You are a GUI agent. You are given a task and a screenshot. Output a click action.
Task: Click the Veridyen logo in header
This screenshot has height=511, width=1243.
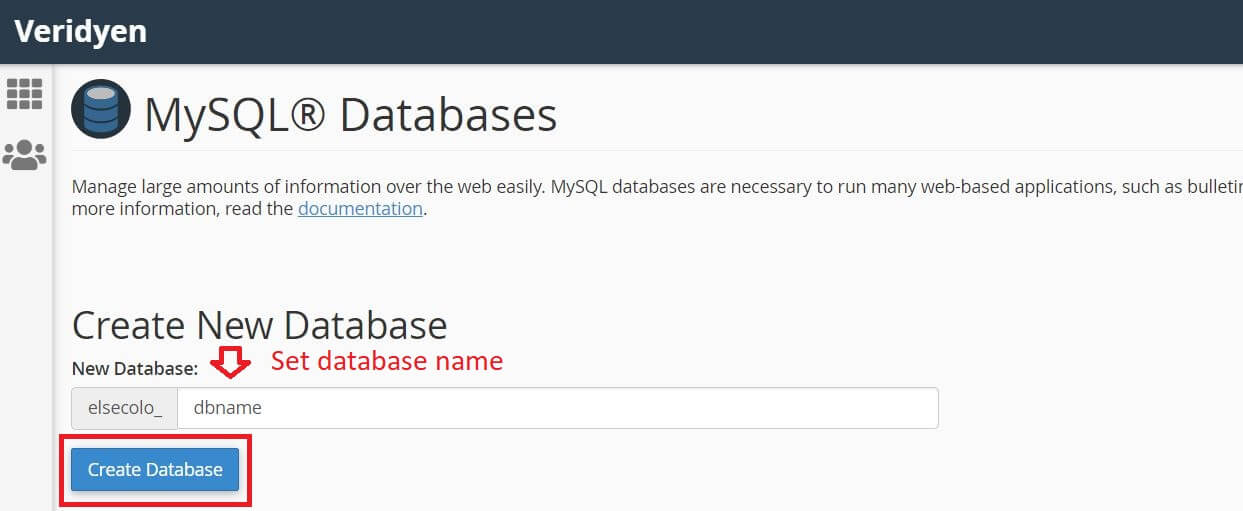81,31
